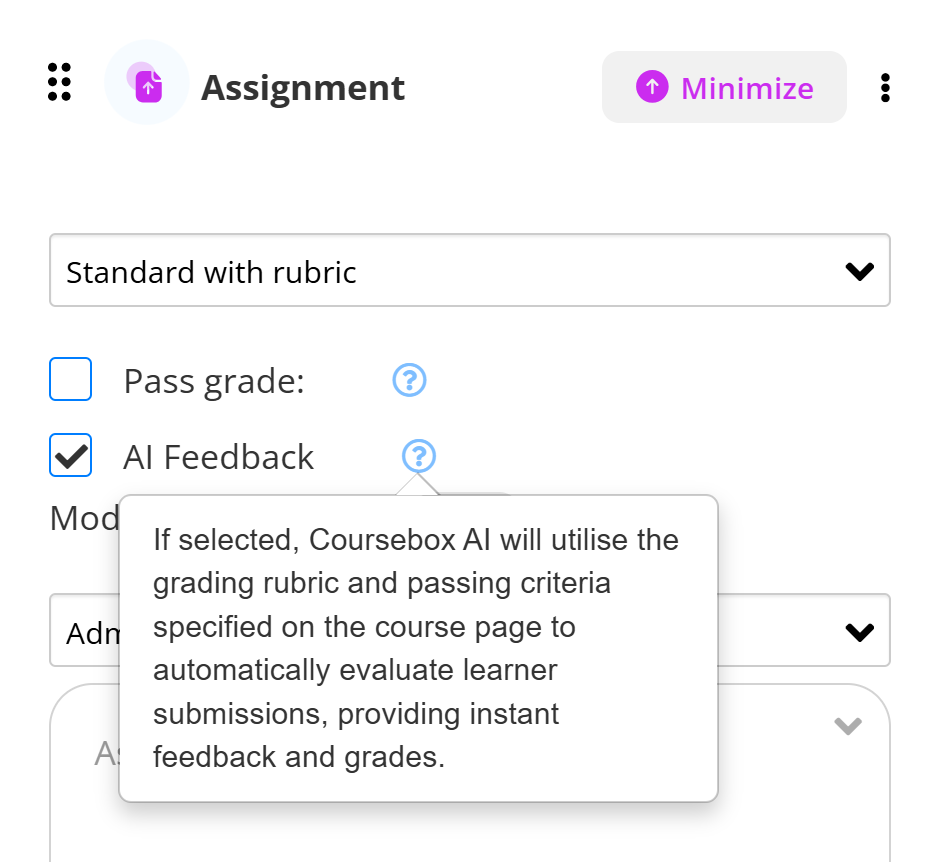
Task: Click the Assignment heading title
Action: click(x=303, y=88)
